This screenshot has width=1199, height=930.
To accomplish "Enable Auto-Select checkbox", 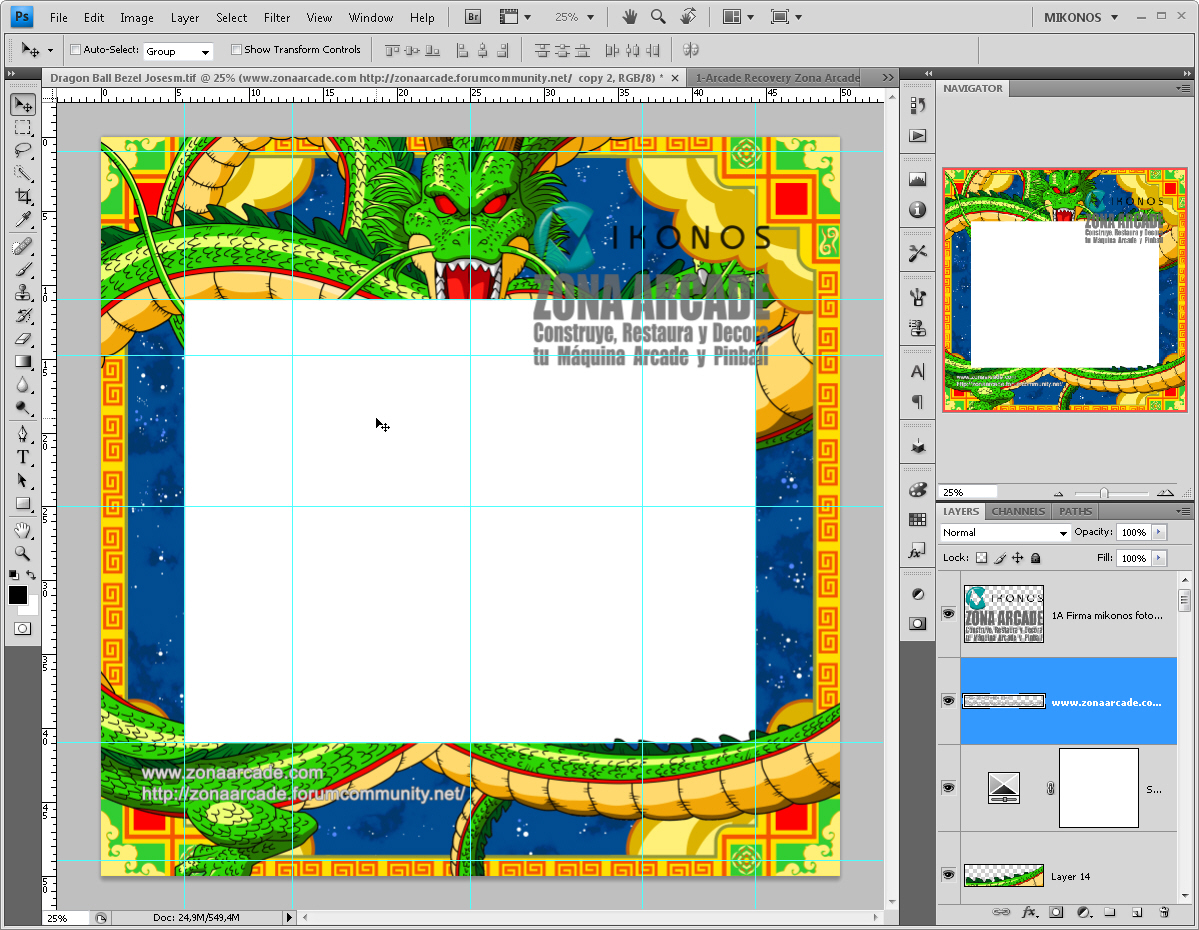I will pos(76,50).
